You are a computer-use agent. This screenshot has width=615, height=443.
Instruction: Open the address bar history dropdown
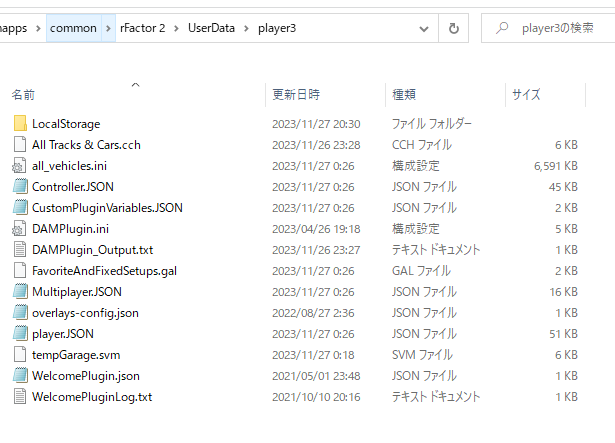424,29
